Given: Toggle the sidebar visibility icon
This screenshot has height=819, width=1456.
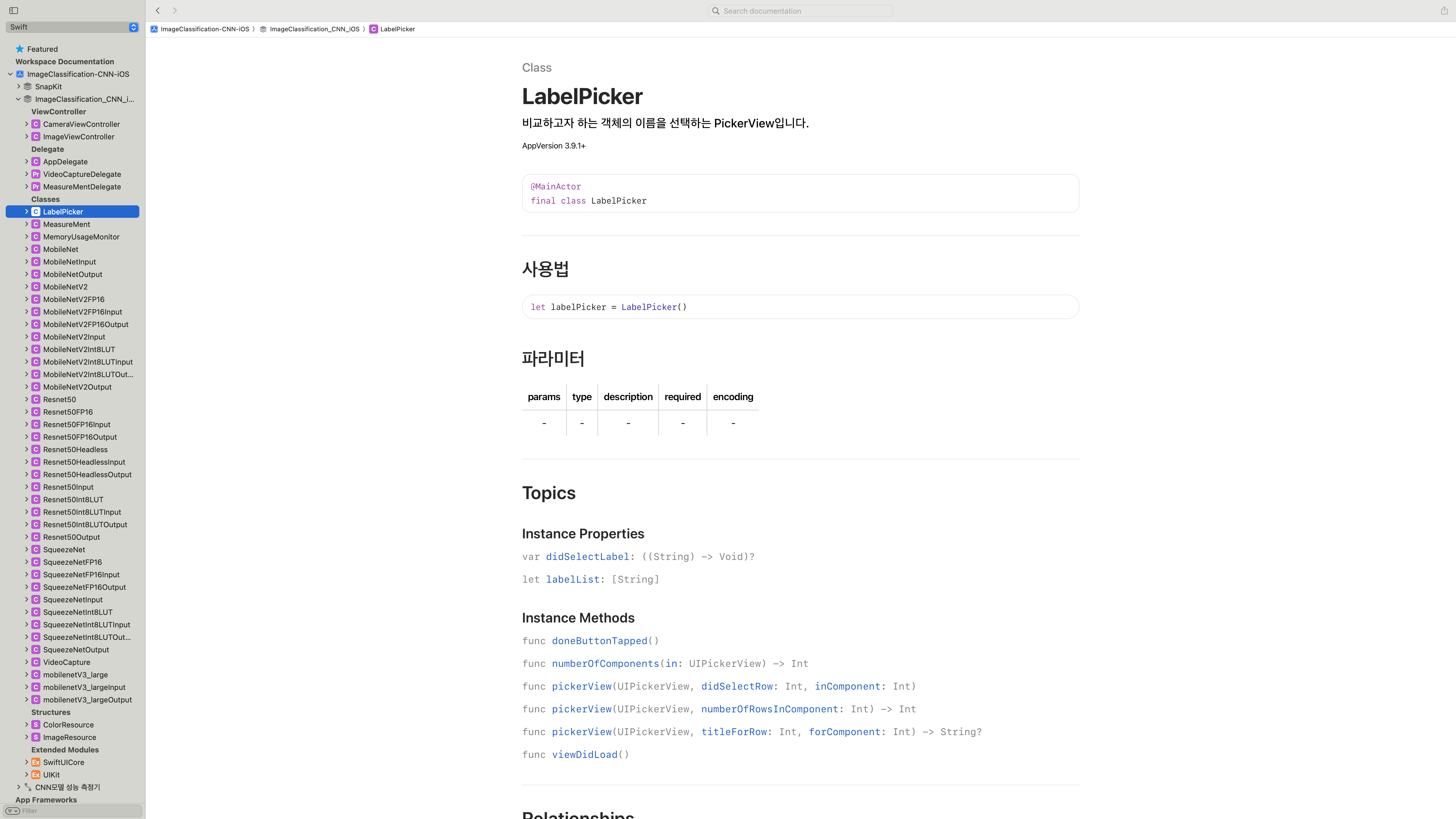Looking at the screenshot, I should [14, 11].
